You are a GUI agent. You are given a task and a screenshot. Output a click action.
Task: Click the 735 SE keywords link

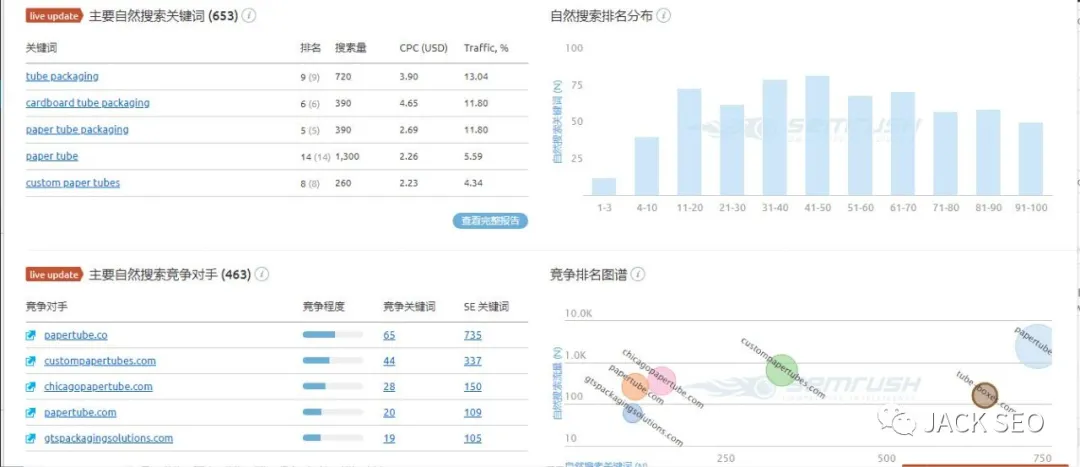point(472,336)
